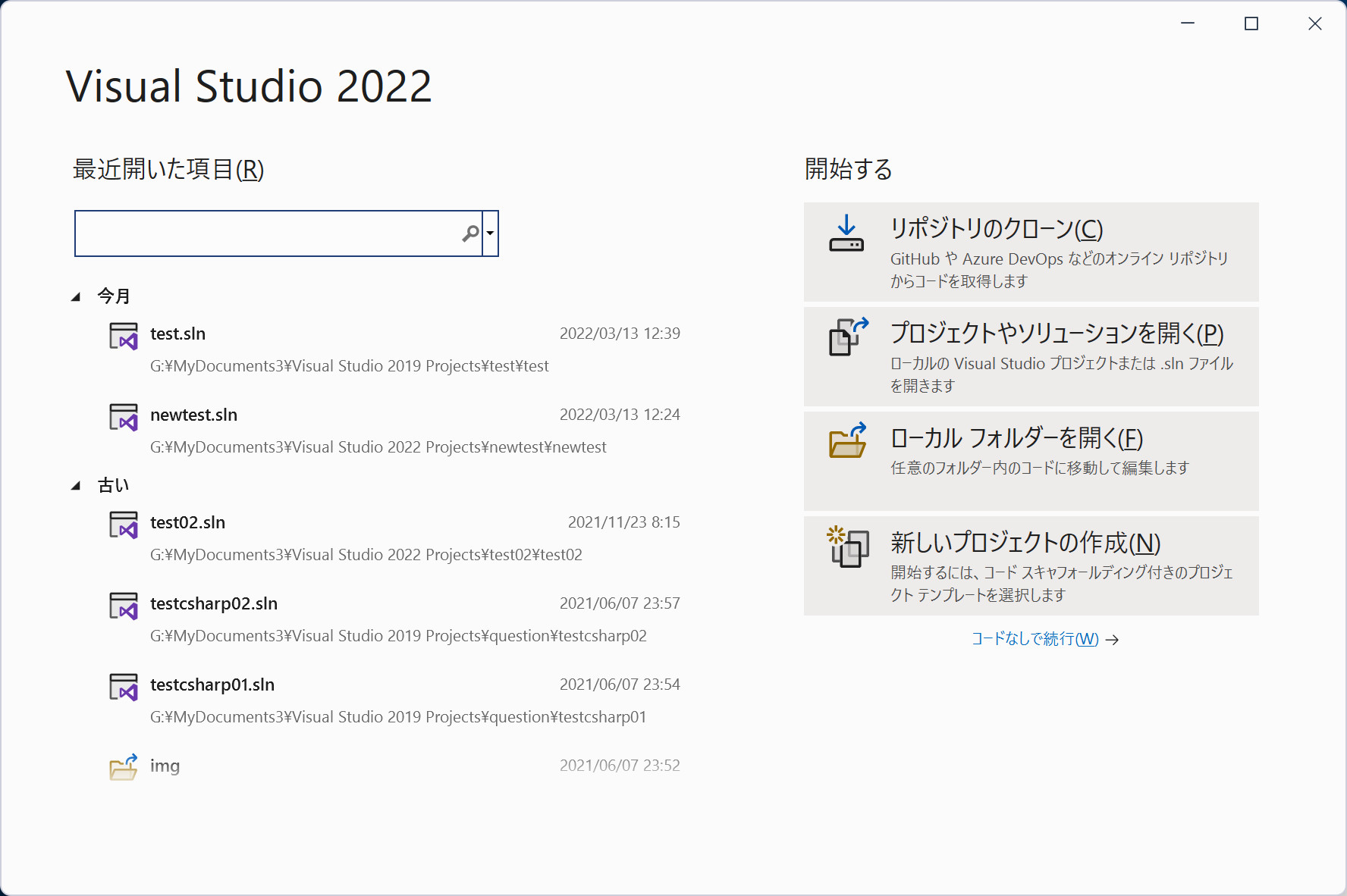
Task: Click the solution icon beside test02.sln
Action: [x=124, y=525]
